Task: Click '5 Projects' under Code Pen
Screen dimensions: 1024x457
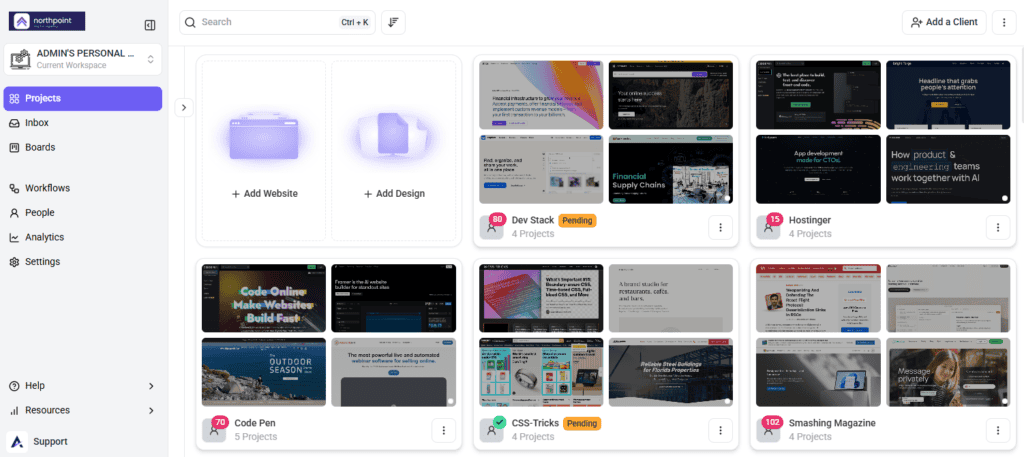Action: (x=255, y=436)
